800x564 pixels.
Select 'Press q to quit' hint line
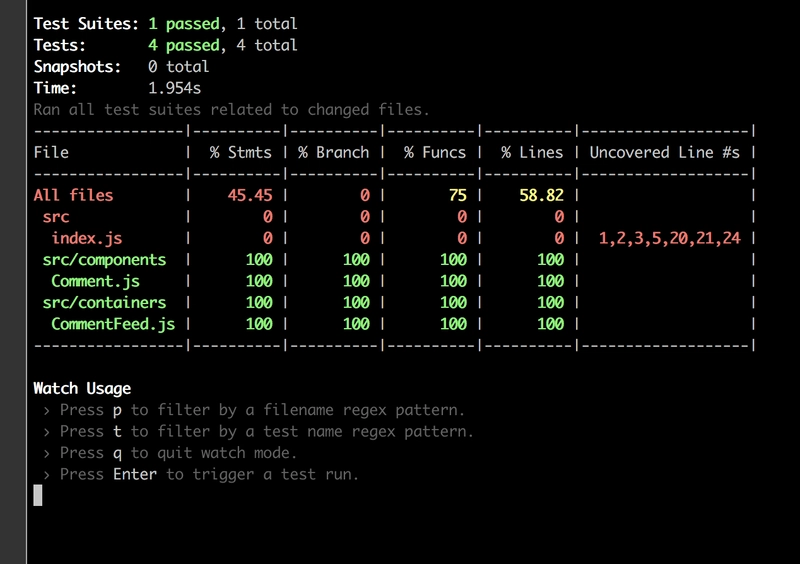click(169, 453)
